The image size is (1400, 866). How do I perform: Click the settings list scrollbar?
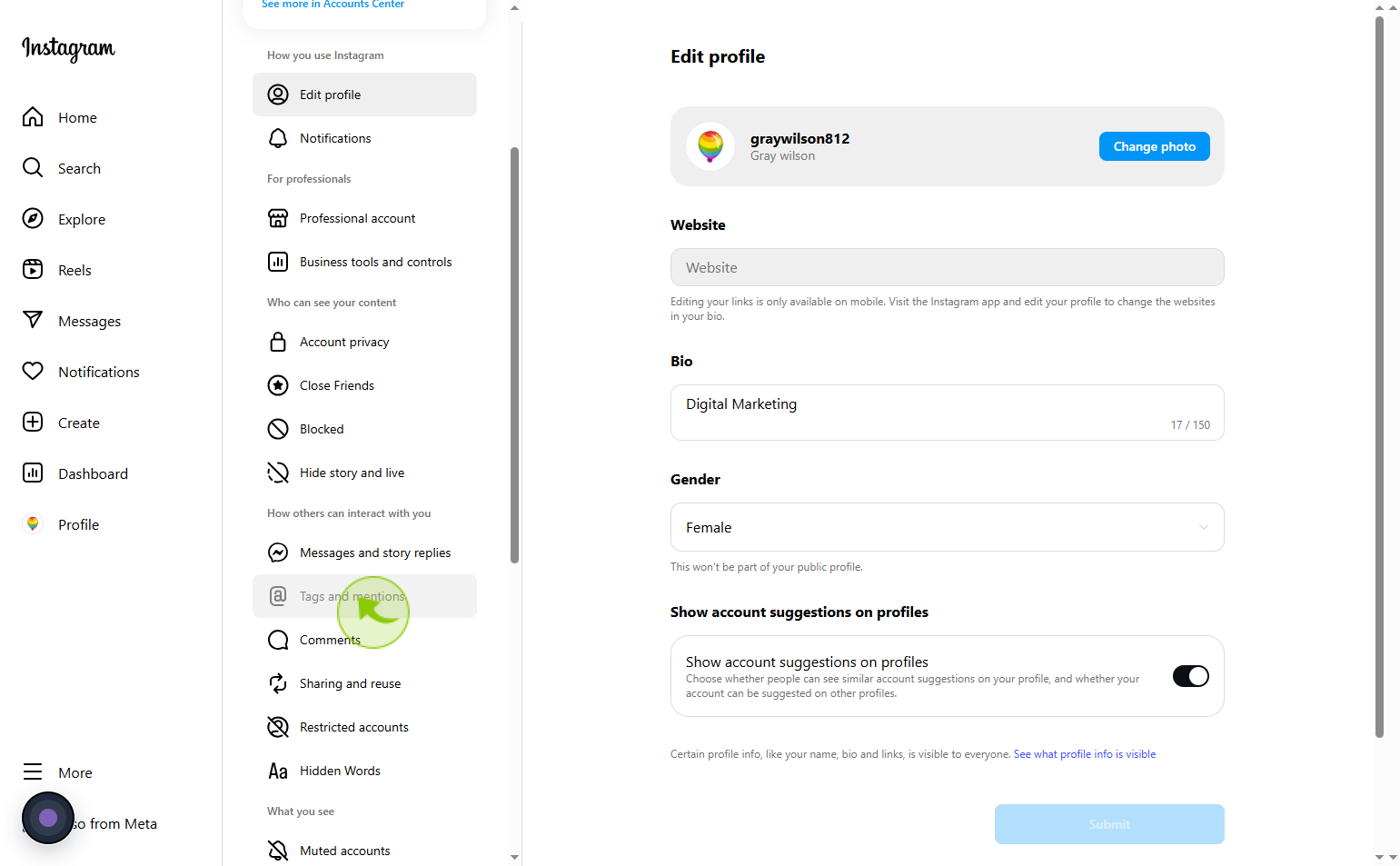click(514, 354)
